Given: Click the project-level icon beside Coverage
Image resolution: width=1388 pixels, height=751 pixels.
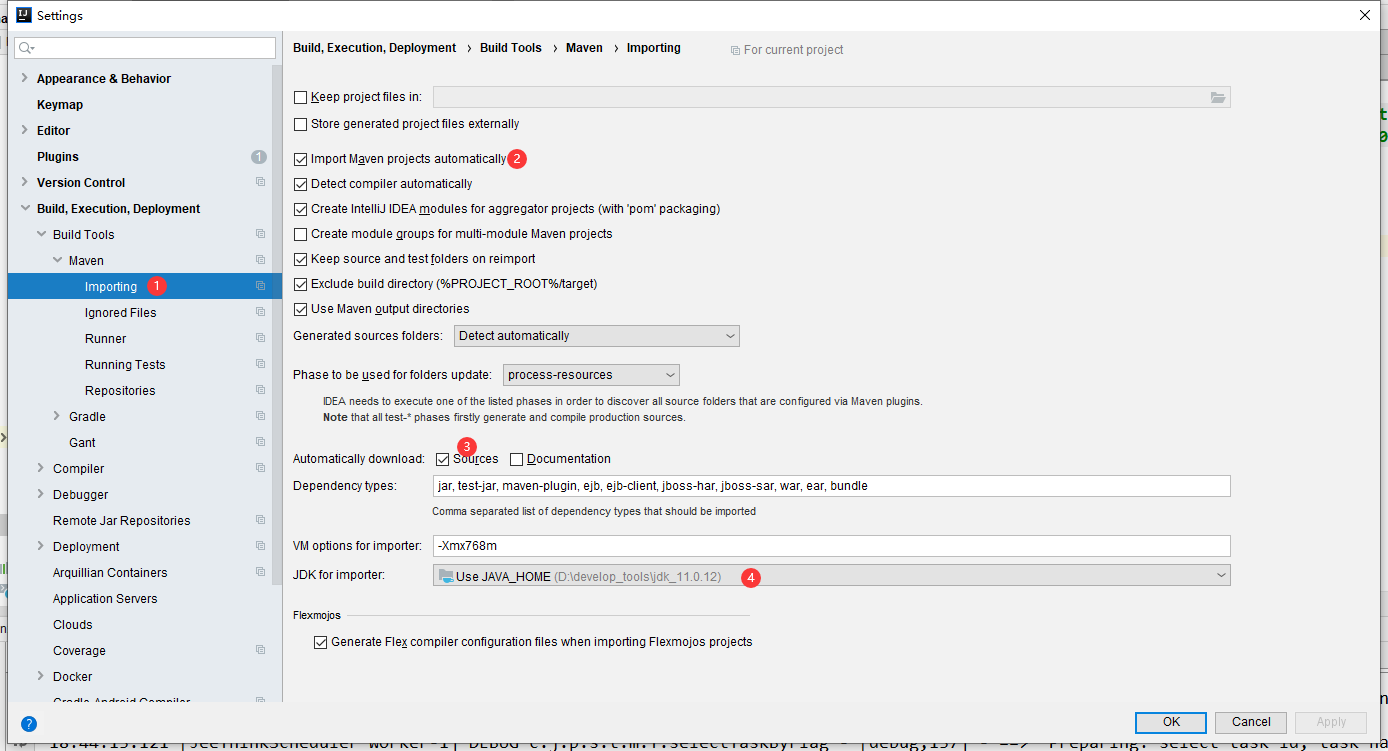Looking at the screenshot, I should point(260,650).
